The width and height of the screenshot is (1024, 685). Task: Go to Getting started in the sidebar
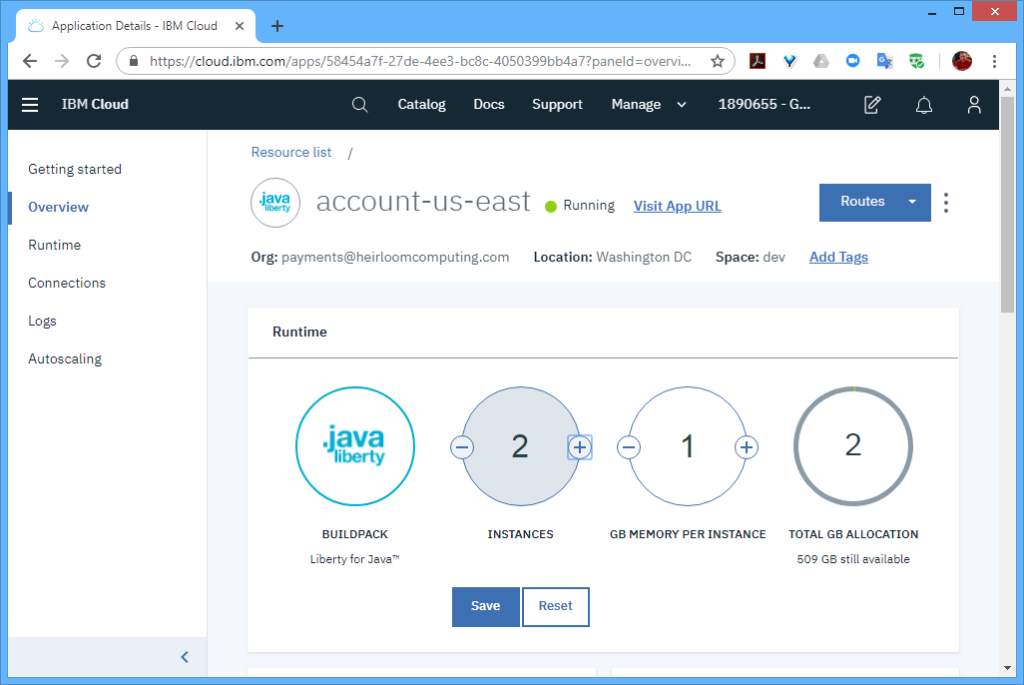pyautogui.click(x=75, y=169)
